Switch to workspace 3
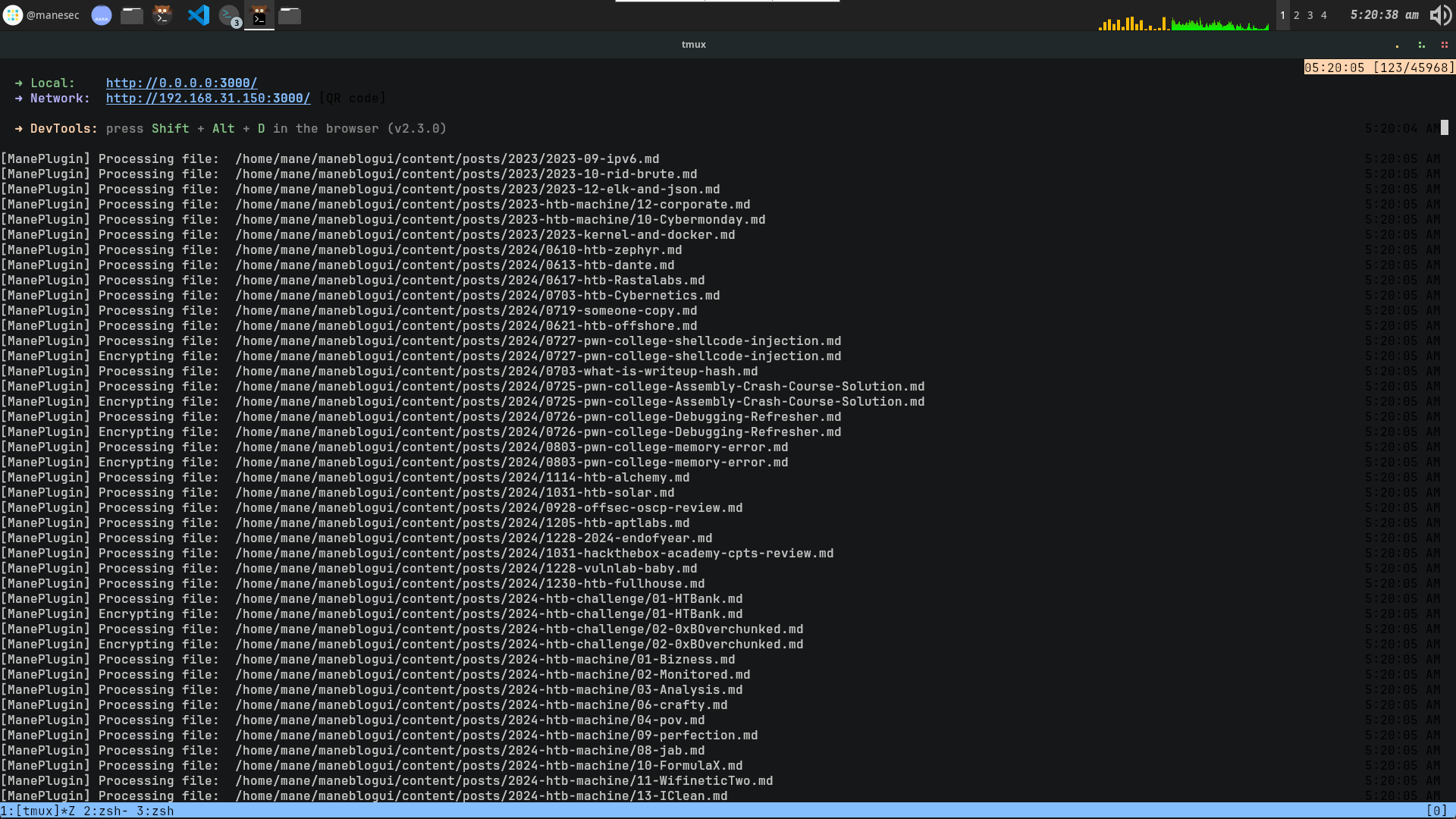1456x819 pixels. pos(1310,15)
